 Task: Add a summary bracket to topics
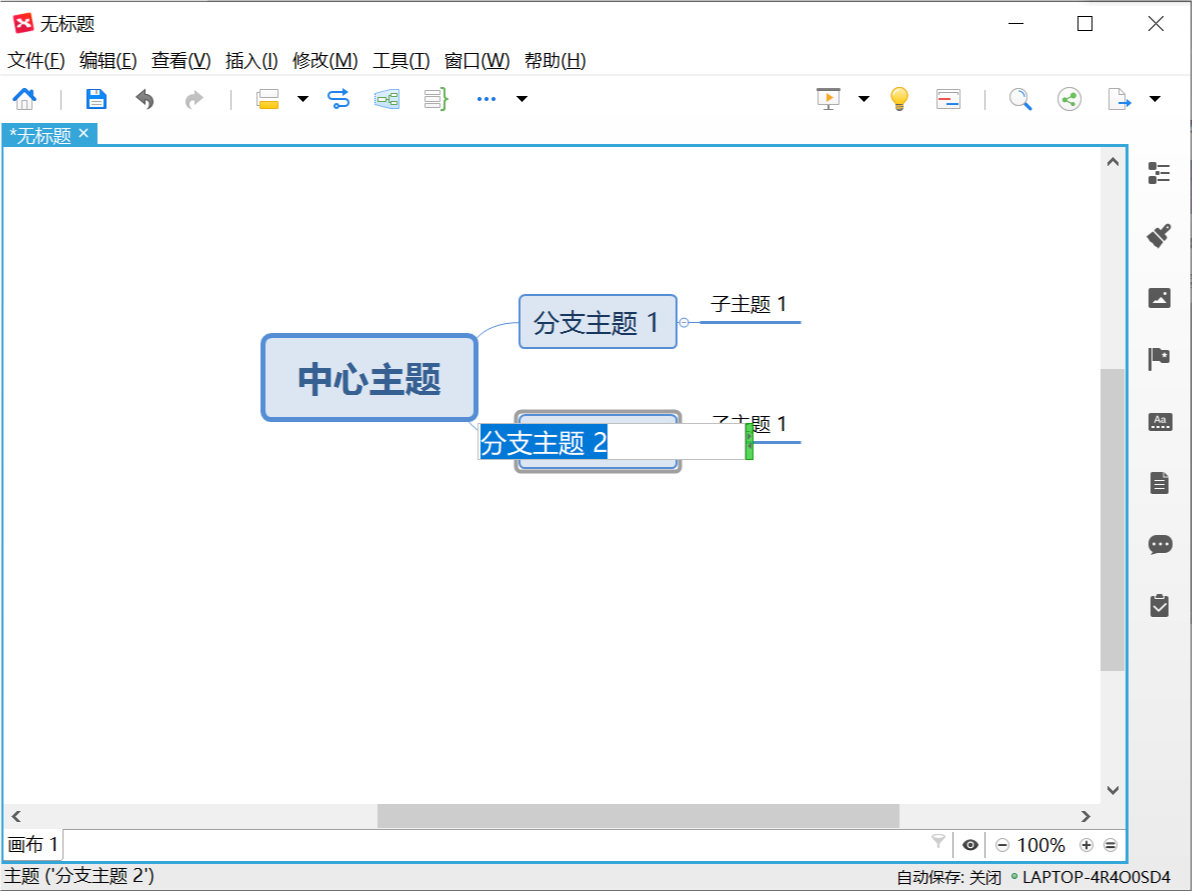[x=436, y=99]
